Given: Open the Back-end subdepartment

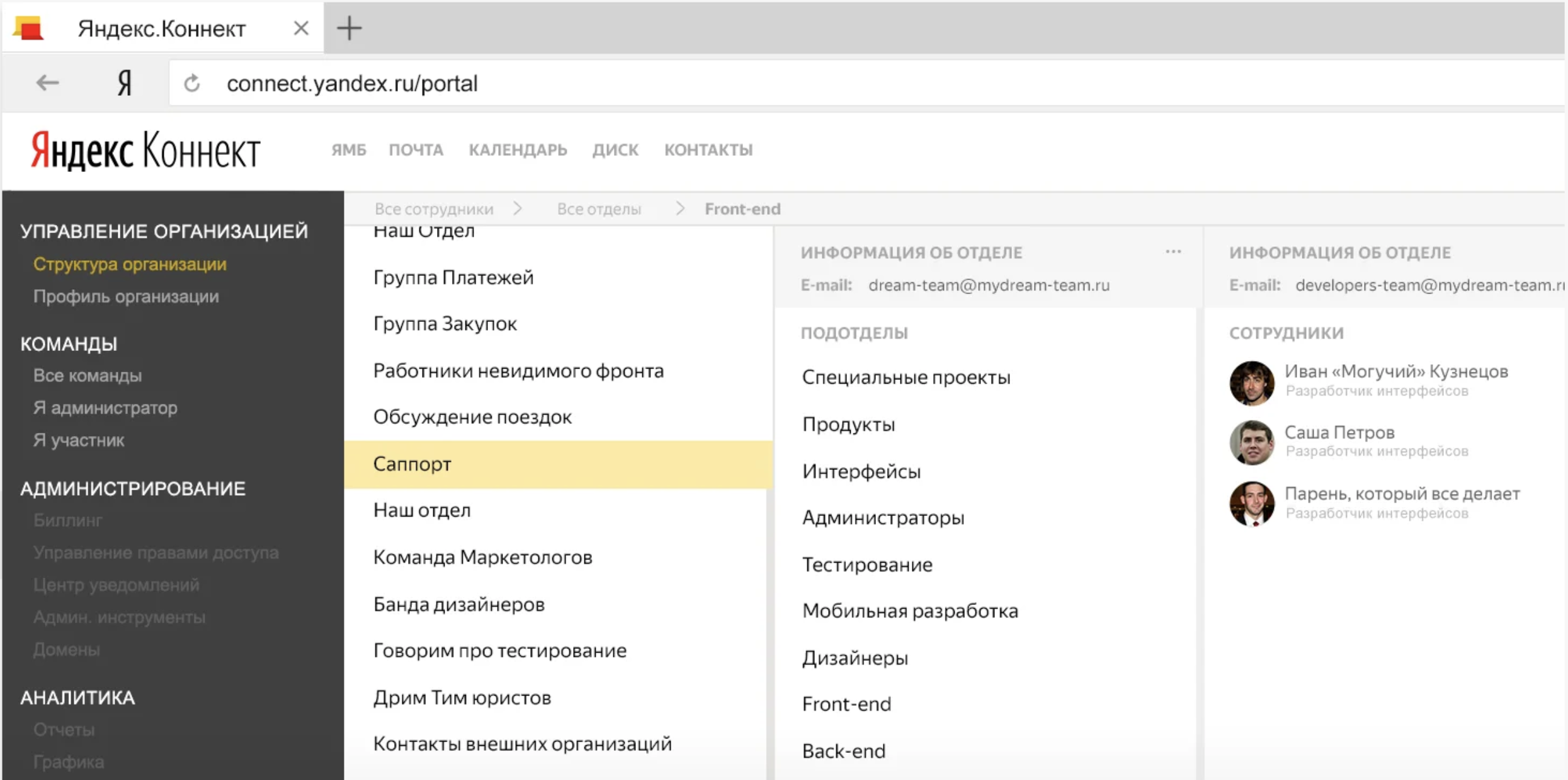Looking at the screenshot, I should 844,751.
